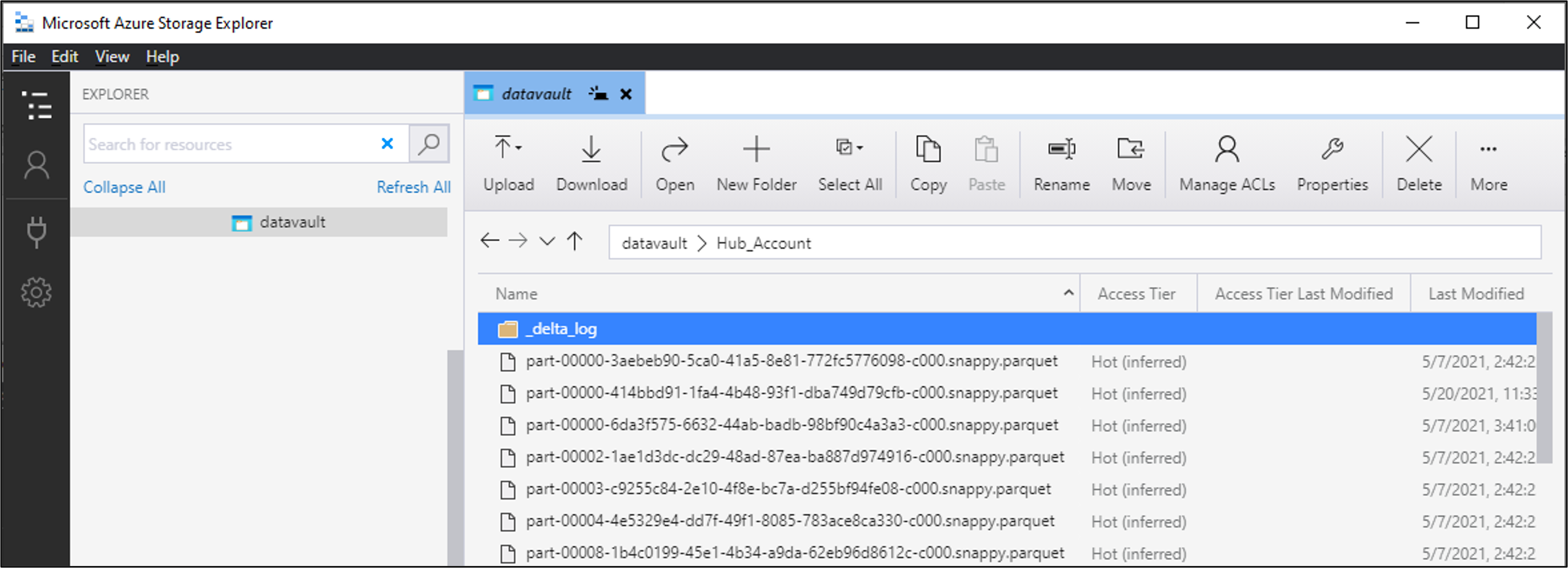
Task: Open the Connect panel in the sidebar
Action: pos(37,231)
